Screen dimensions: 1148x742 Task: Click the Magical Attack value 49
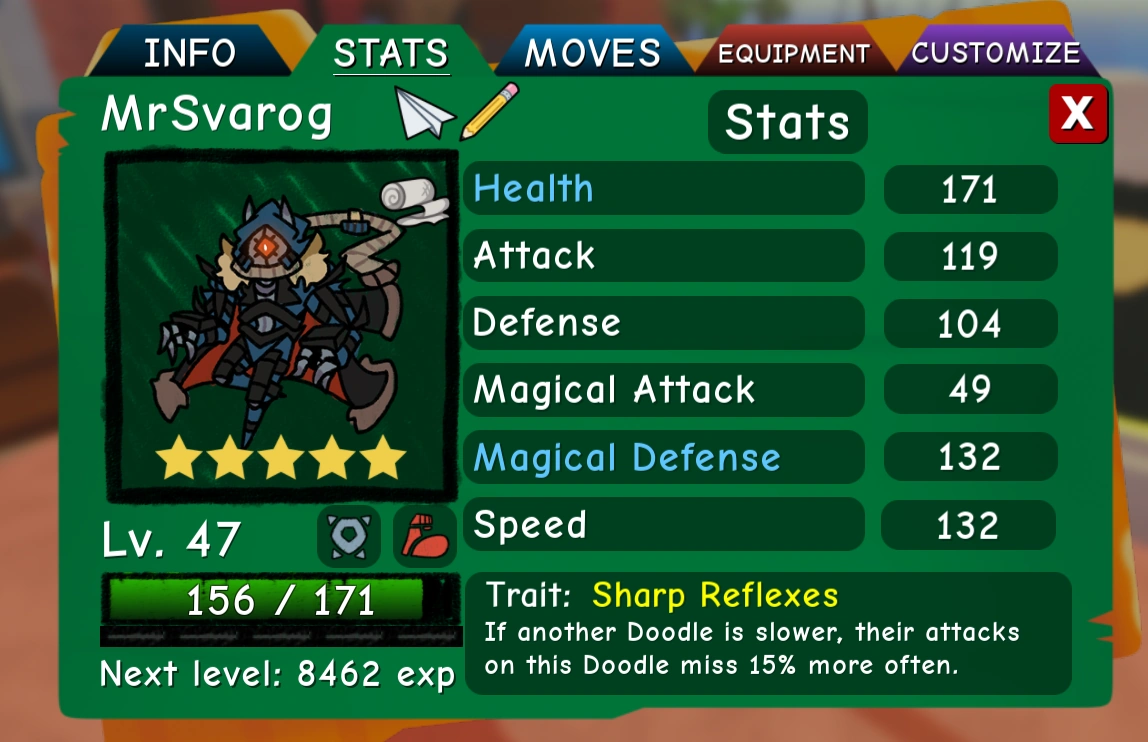pyautogui.click(x=970, y=390)
